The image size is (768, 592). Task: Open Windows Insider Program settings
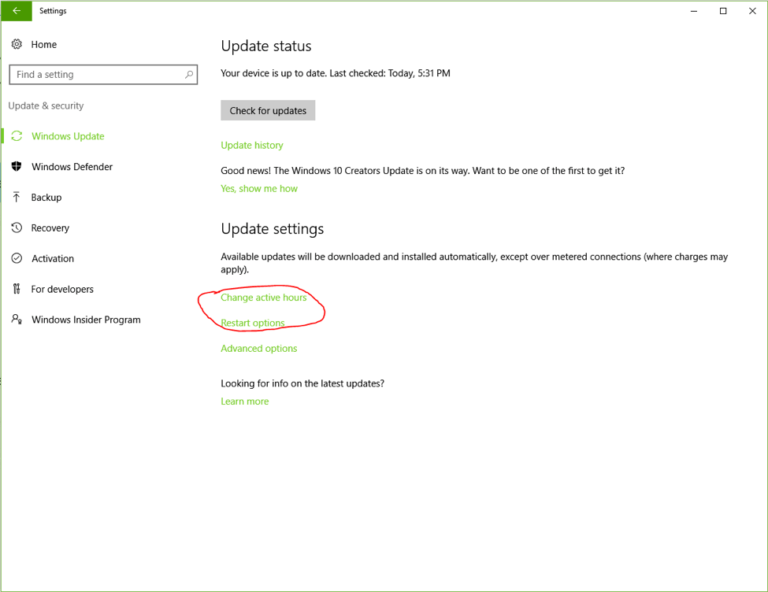pyautogui.click(x=86, y=320)
